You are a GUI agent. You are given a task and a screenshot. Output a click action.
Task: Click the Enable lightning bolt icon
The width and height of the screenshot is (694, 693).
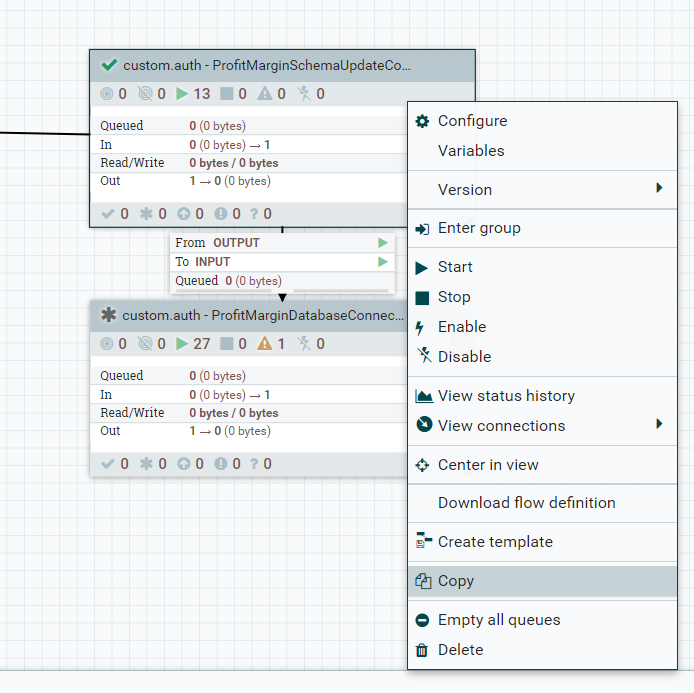coord(421,327)
